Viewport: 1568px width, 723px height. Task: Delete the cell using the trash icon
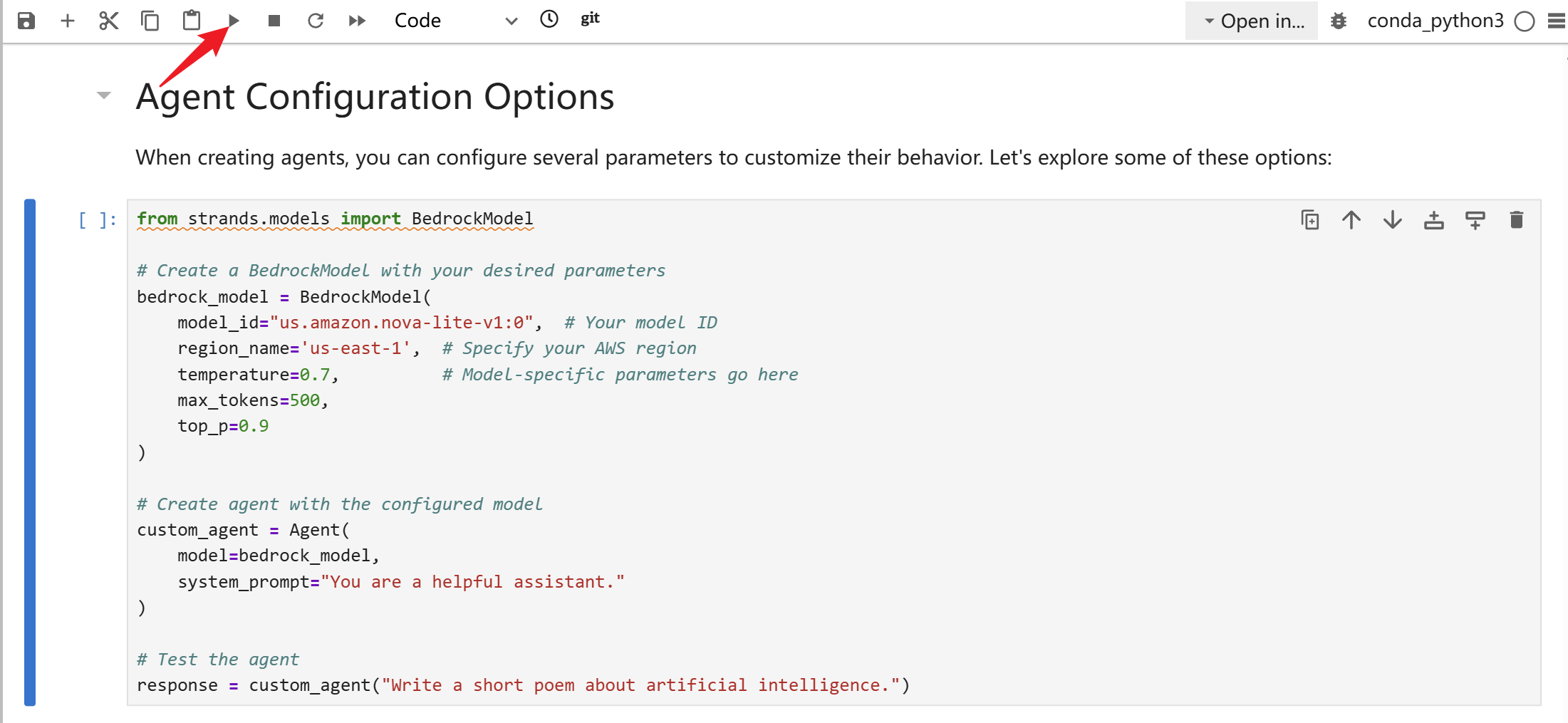pos(1517,220)
